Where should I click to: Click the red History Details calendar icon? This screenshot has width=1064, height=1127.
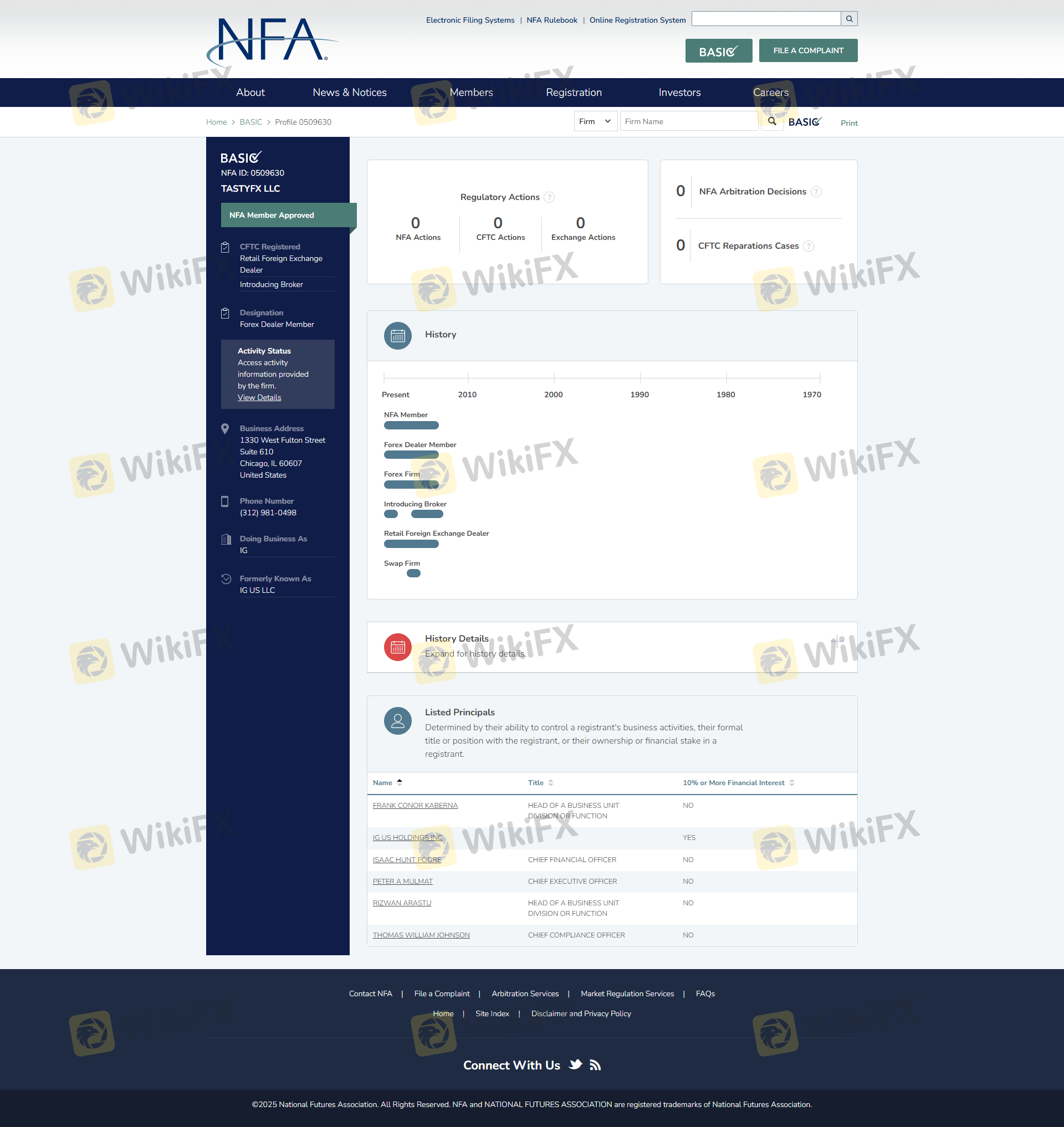(x=397, y=647)
